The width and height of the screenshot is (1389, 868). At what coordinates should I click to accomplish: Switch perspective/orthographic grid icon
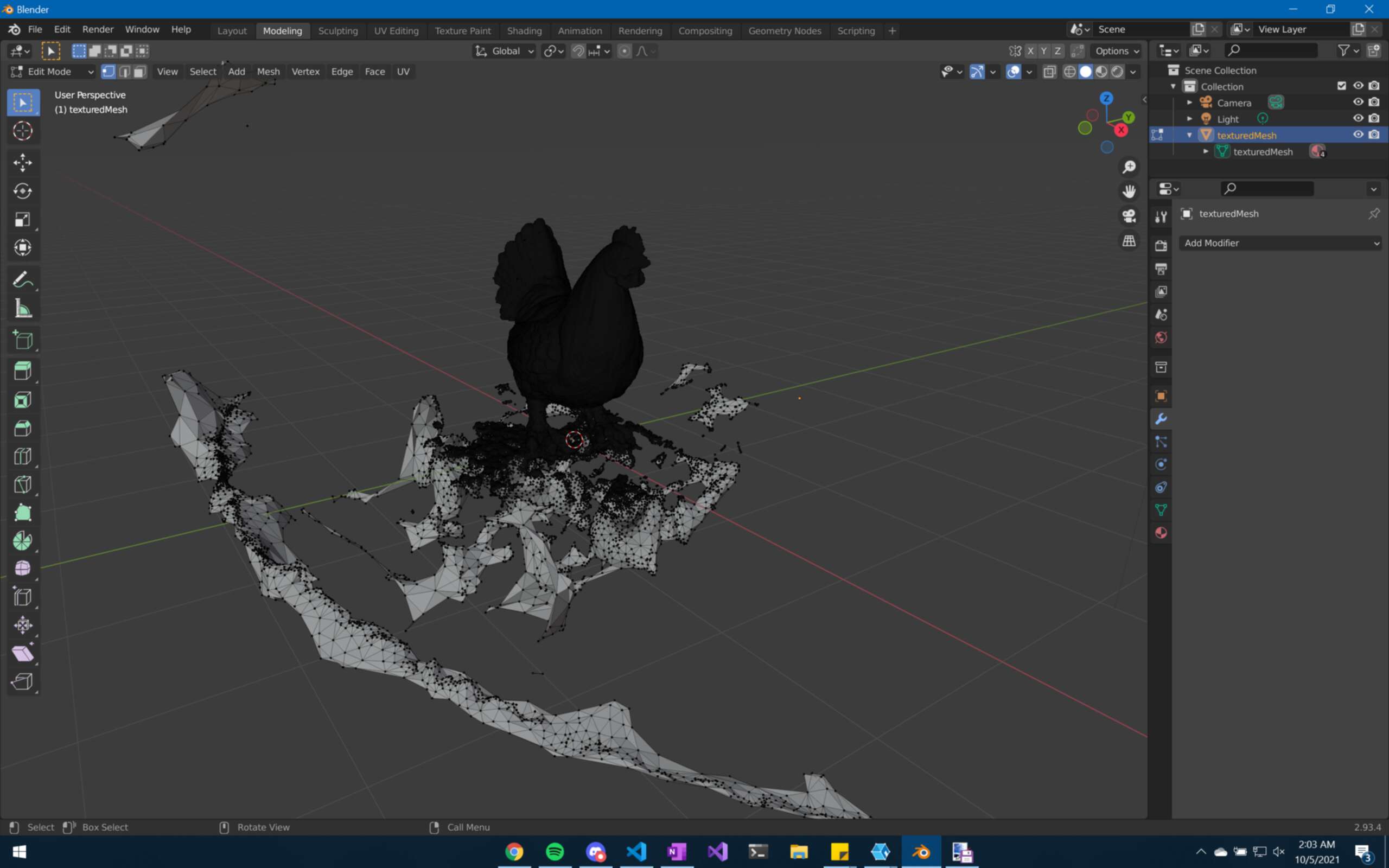tap(1129, 240)
